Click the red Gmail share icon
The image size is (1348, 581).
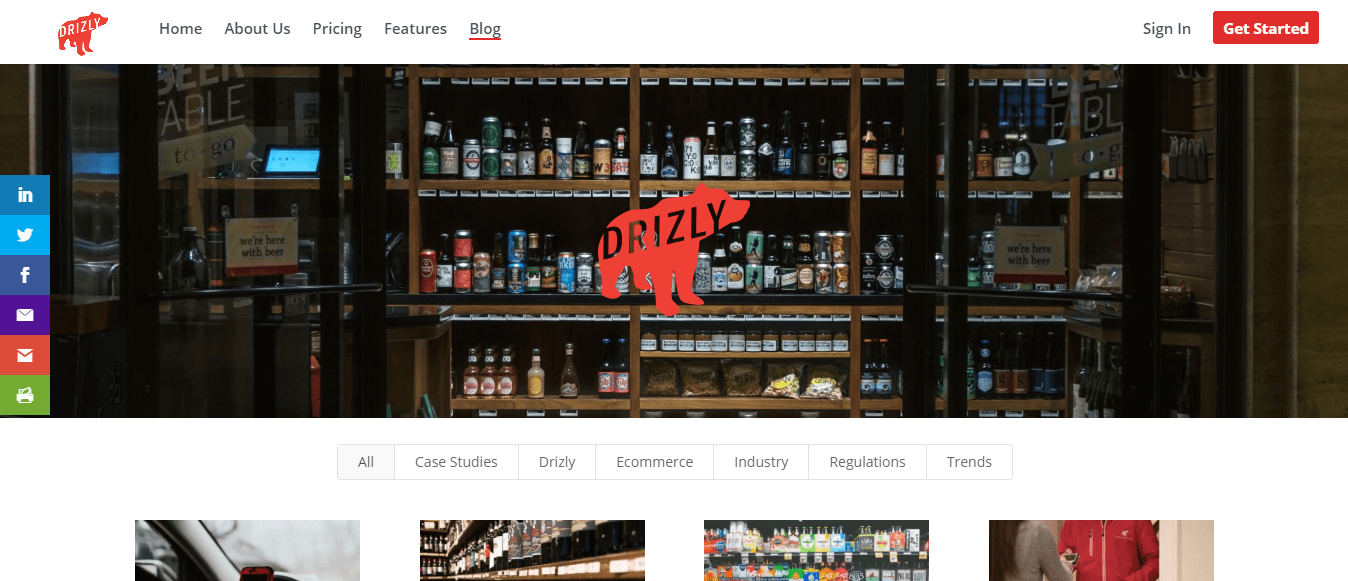tap(25, 355)
